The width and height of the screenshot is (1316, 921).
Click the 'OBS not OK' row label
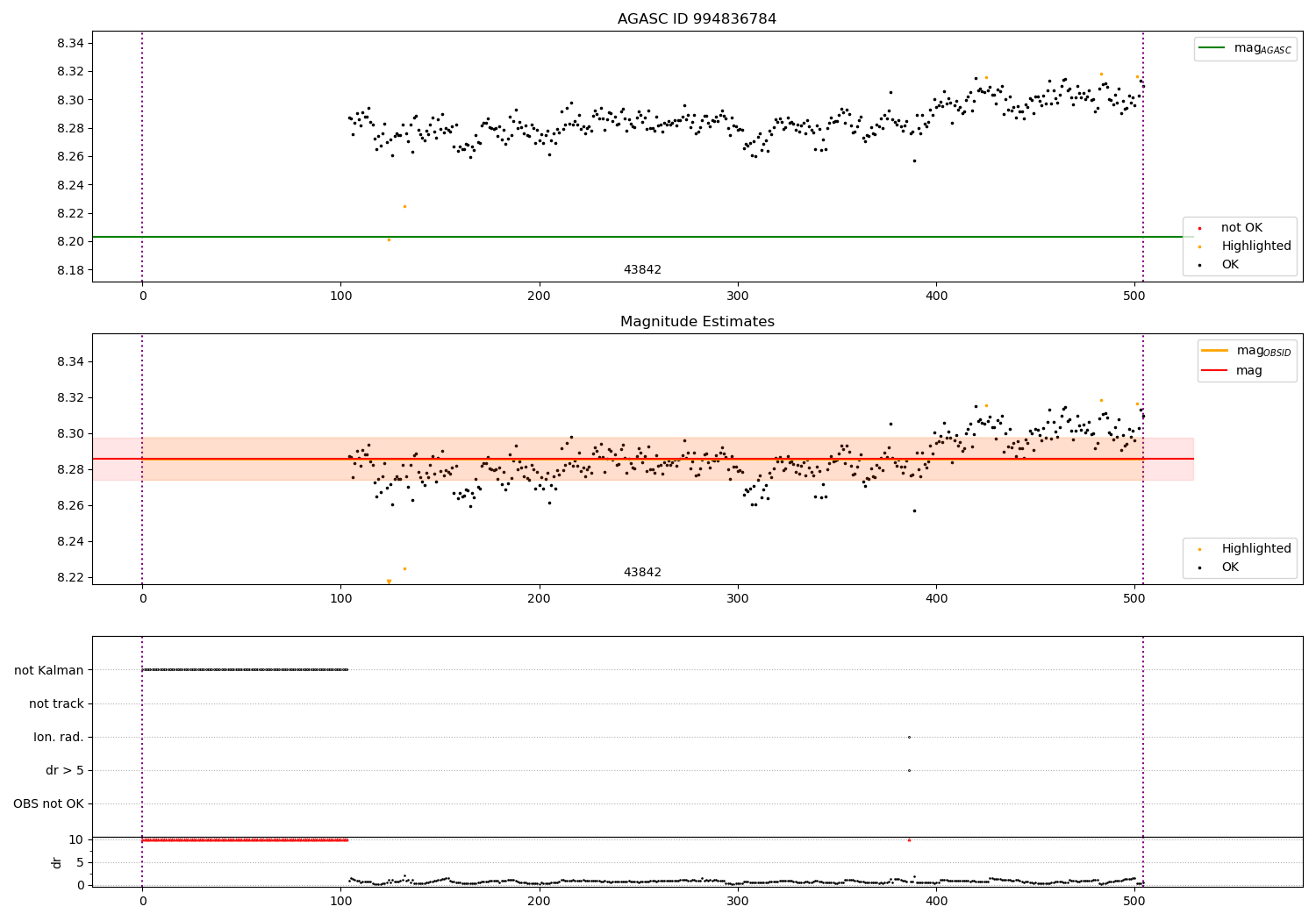click(x=48, y=804)
